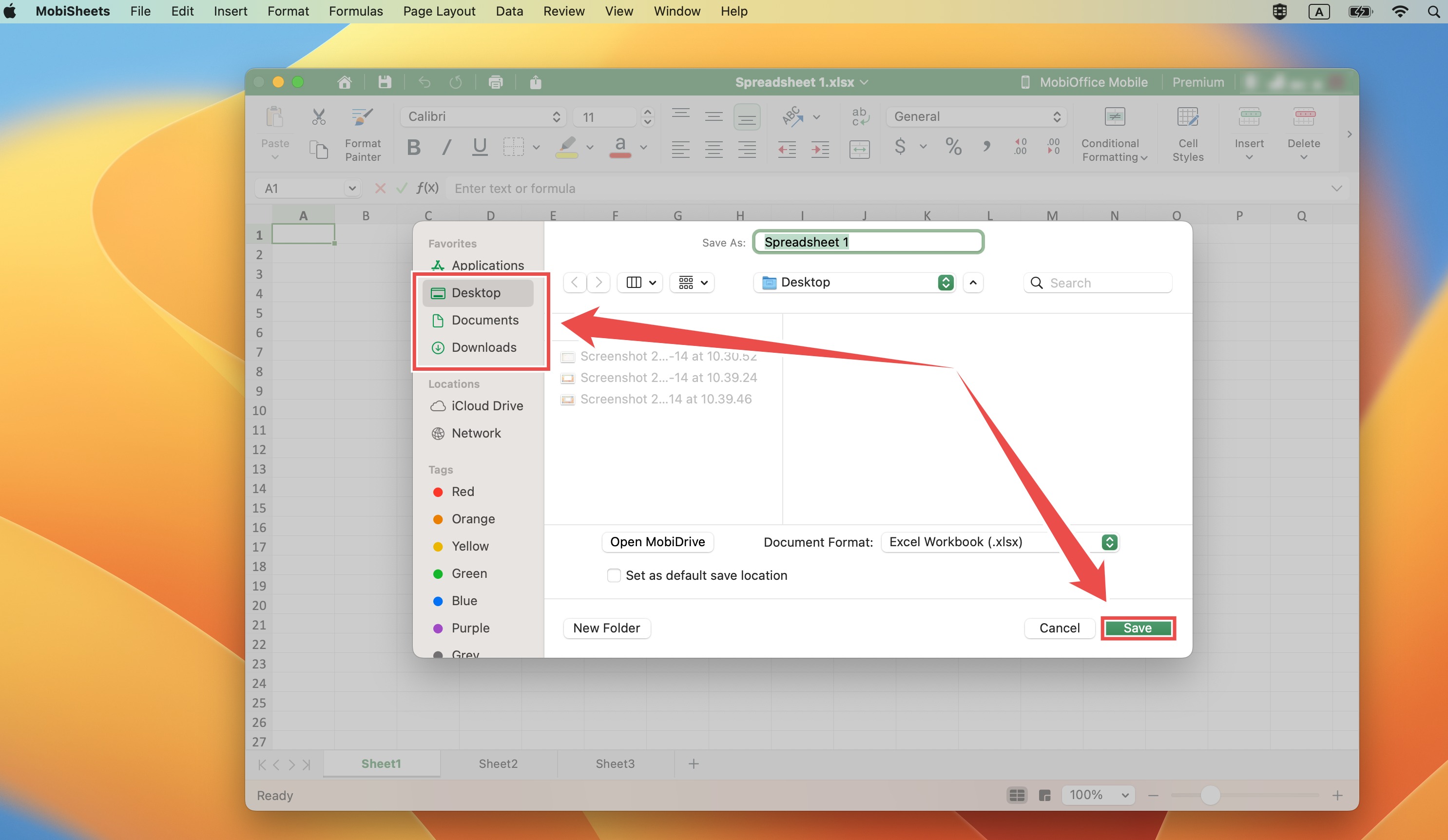Click the Save floppy disk icon
This screenshot has width=1448, height=840.
(385, 82)
